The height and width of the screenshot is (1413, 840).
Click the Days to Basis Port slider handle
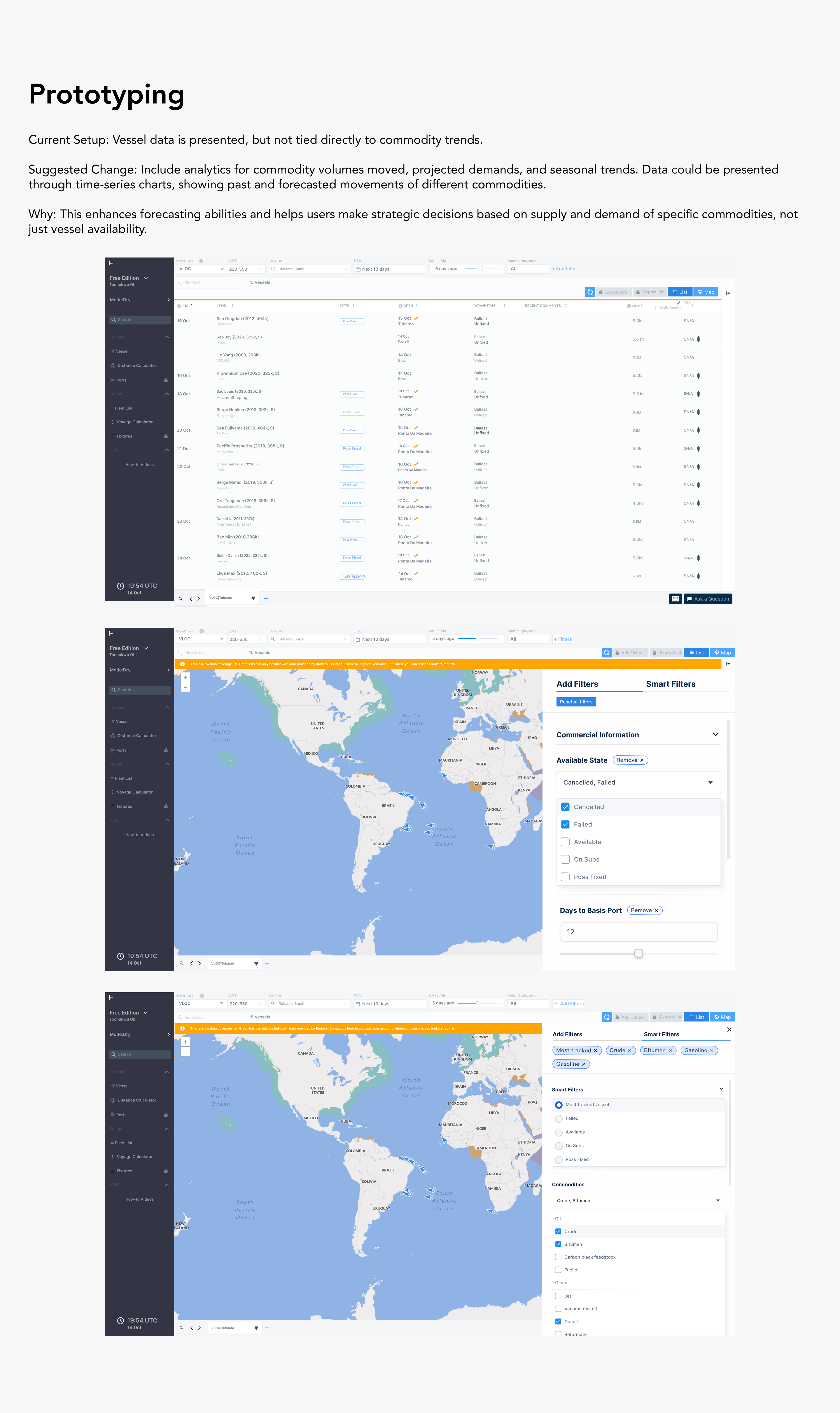click(x=639, y=953)
